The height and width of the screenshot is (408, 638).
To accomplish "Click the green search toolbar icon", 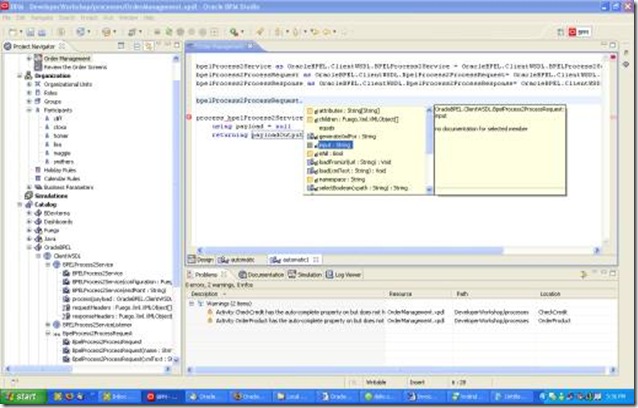I will tap(234, 32).
